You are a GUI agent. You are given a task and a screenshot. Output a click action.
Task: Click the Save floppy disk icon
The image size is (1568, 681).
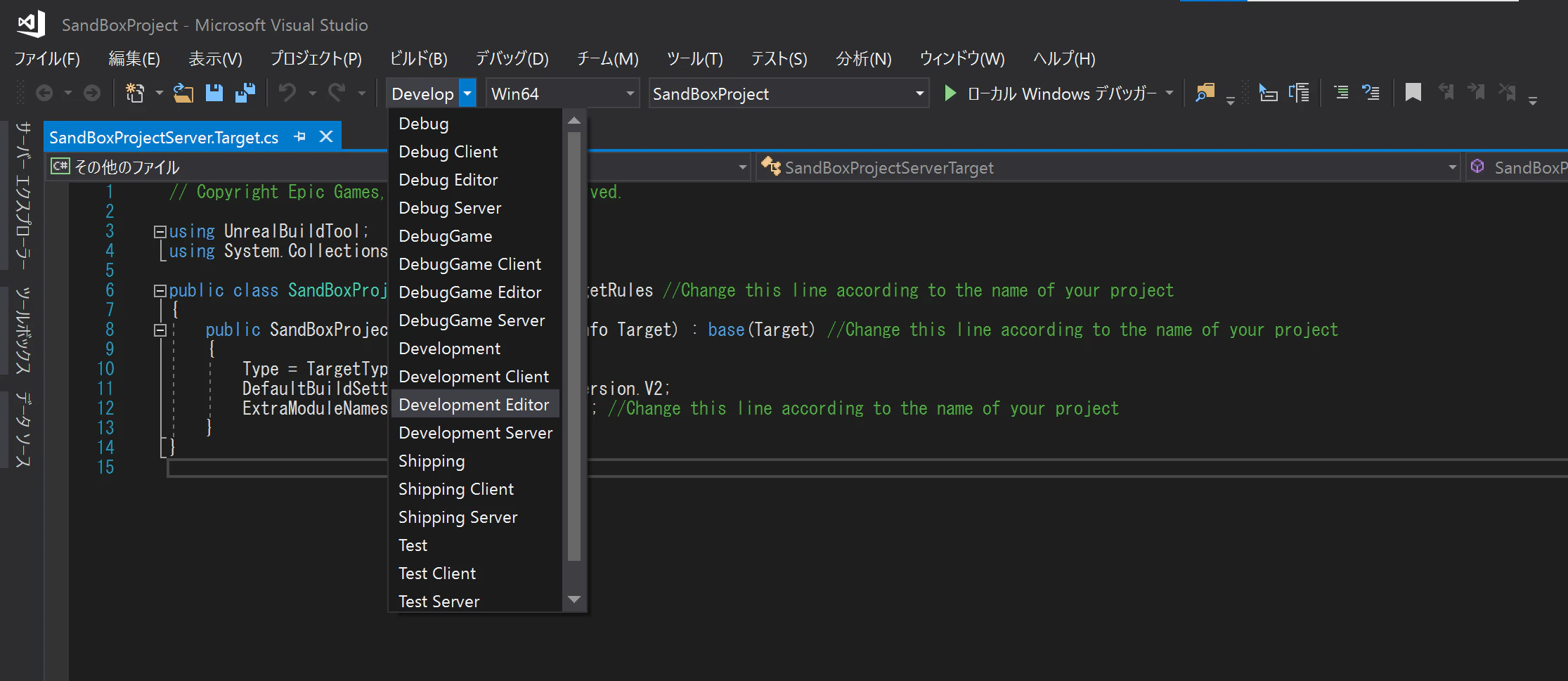[x=214, y=93]
